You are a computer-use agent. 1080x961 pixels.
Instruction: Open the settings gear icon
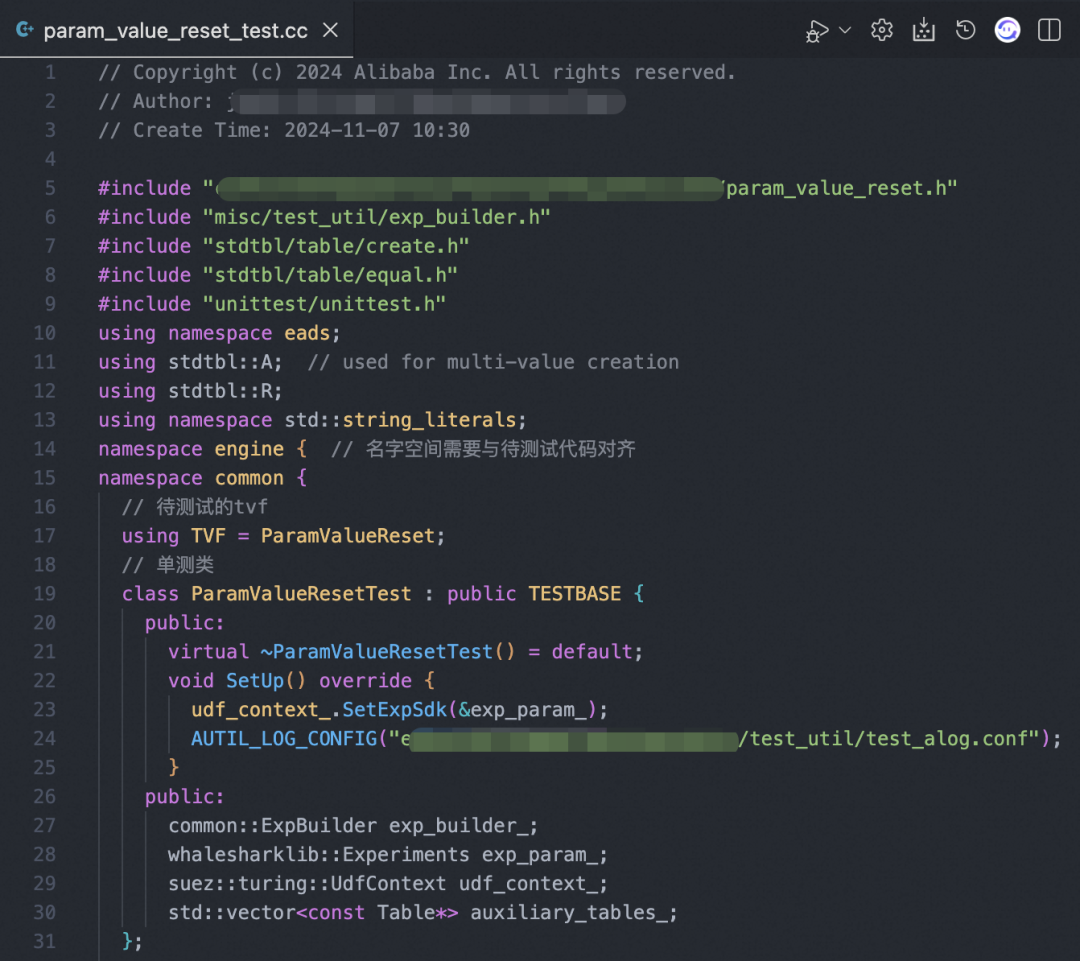882,30
